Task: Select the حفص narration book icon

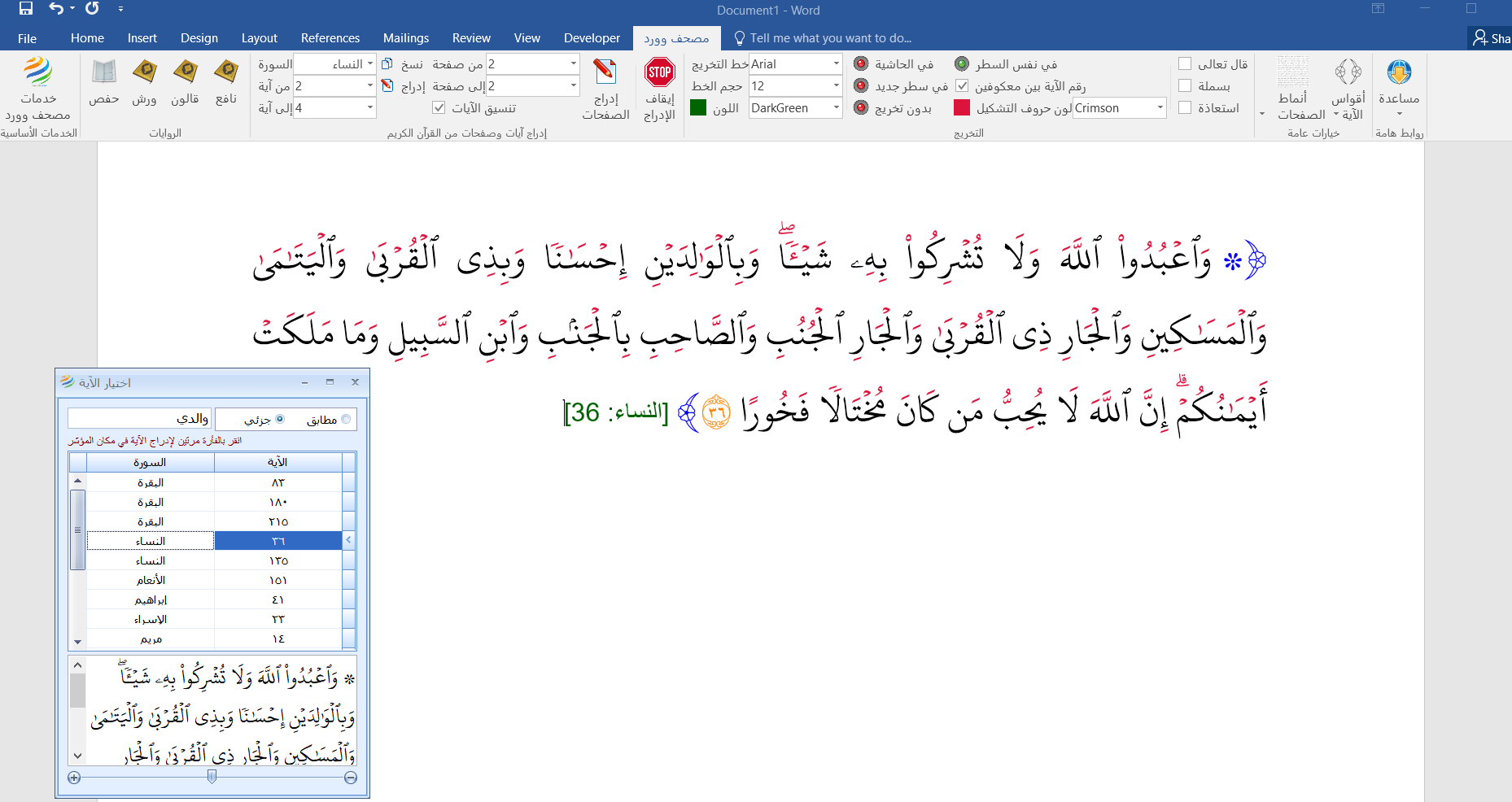Action: tap(104, 72)
